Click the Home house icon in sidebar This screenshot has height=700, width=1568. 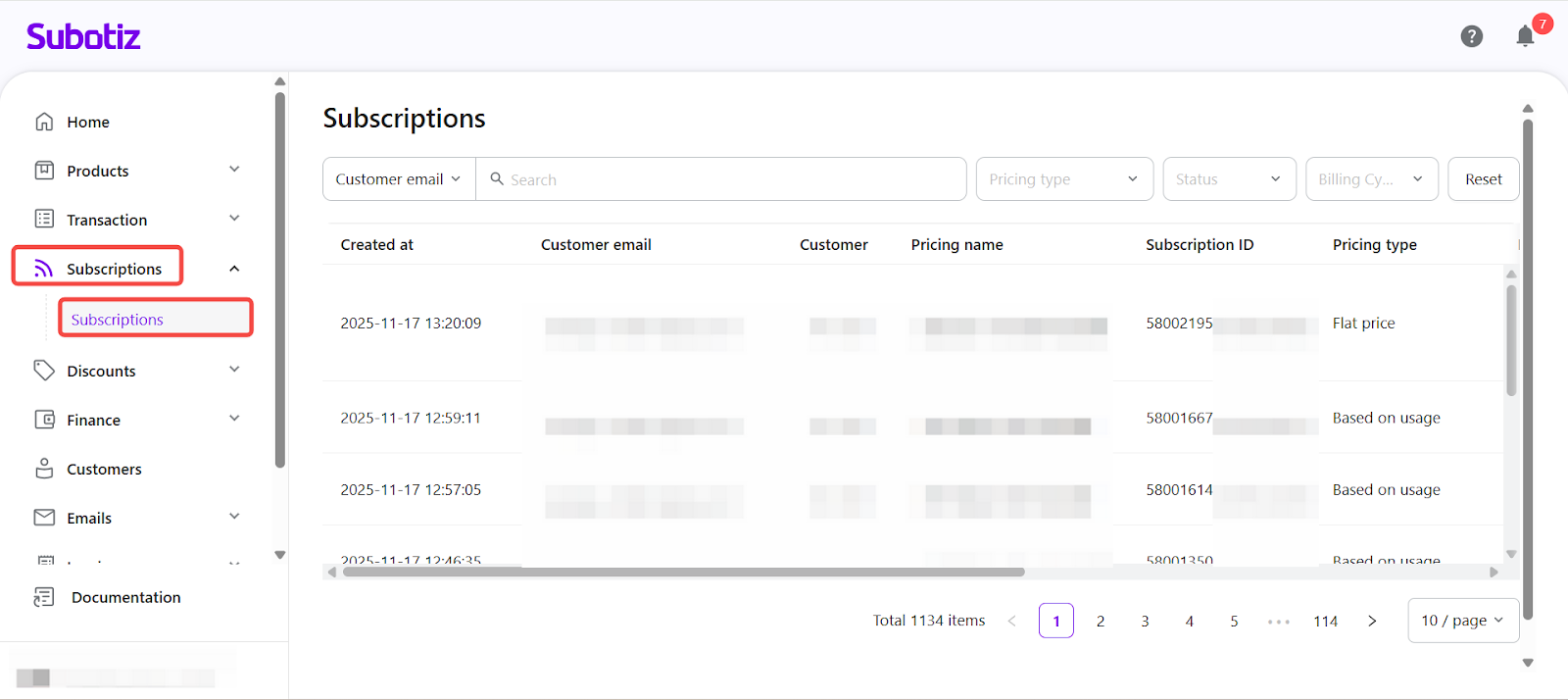point(44,122)
